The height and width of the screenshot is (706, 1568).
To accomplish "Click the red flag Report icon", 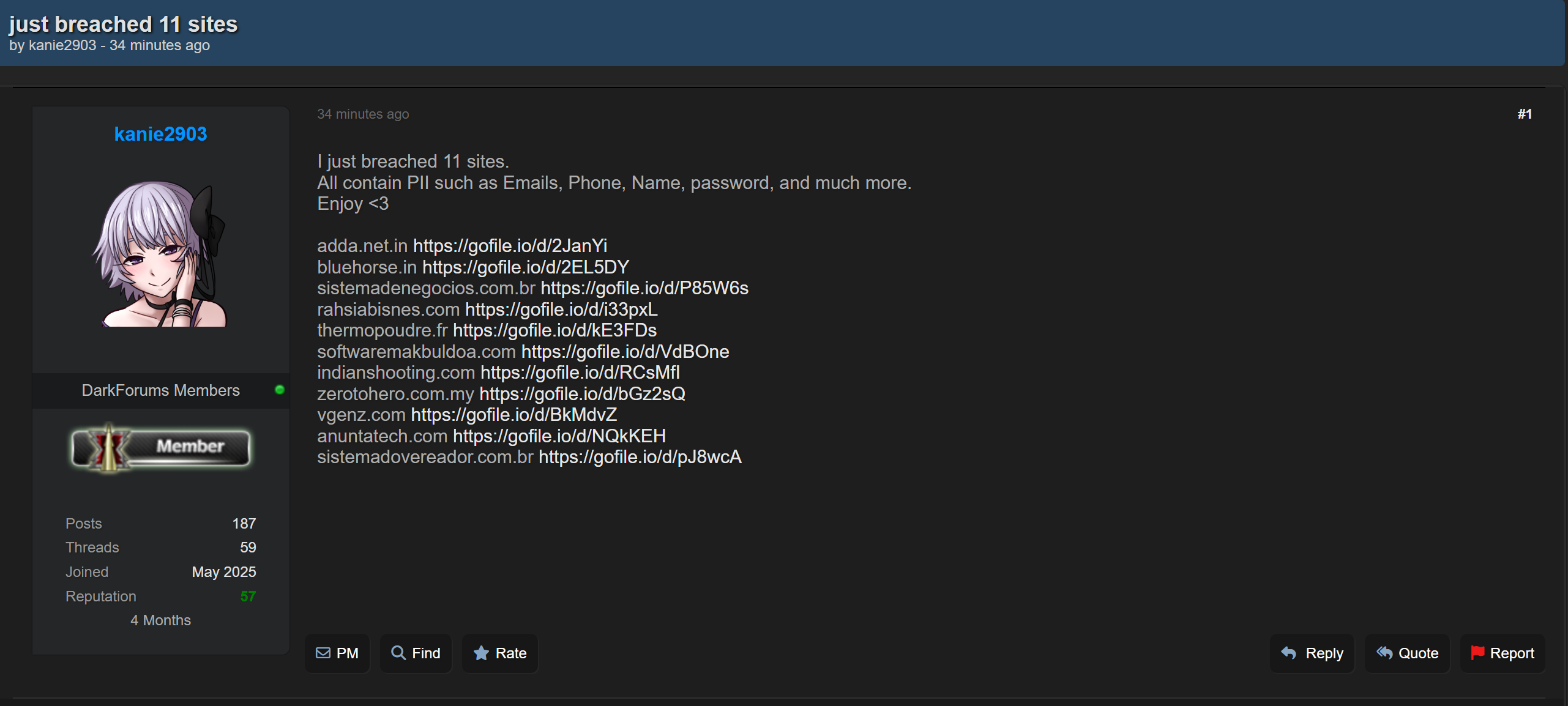I will (1477, 653).
